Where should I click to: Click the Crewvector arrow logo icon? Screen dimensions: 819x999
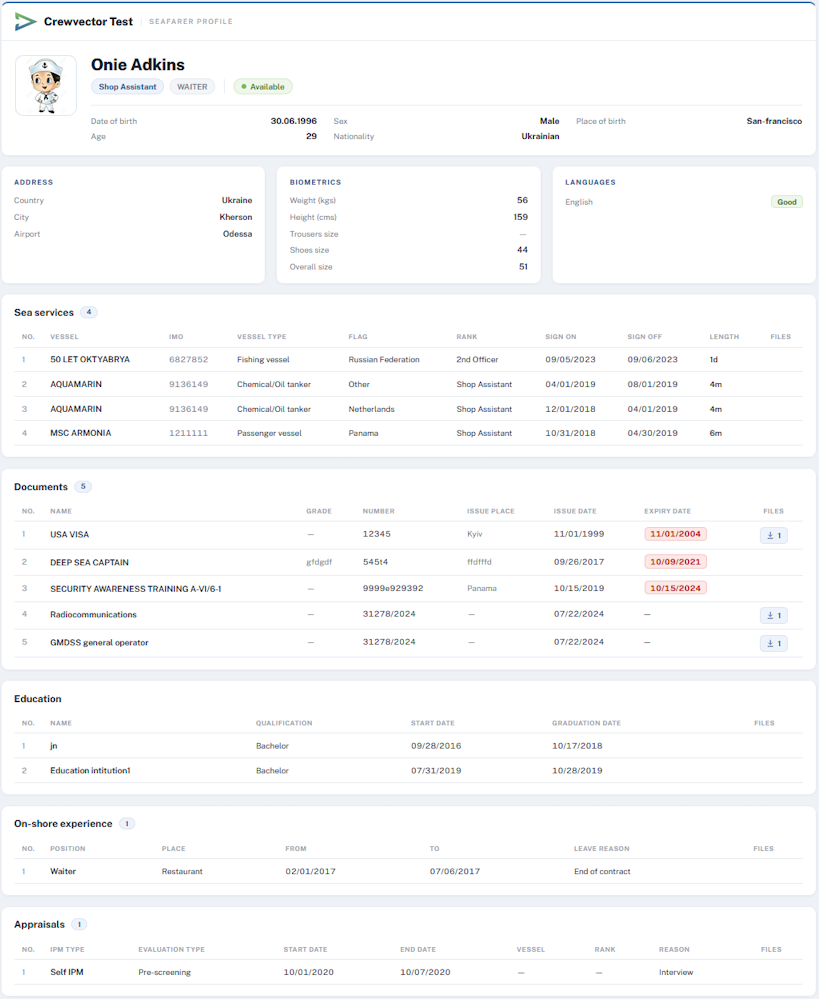click(x=25, y=22)
